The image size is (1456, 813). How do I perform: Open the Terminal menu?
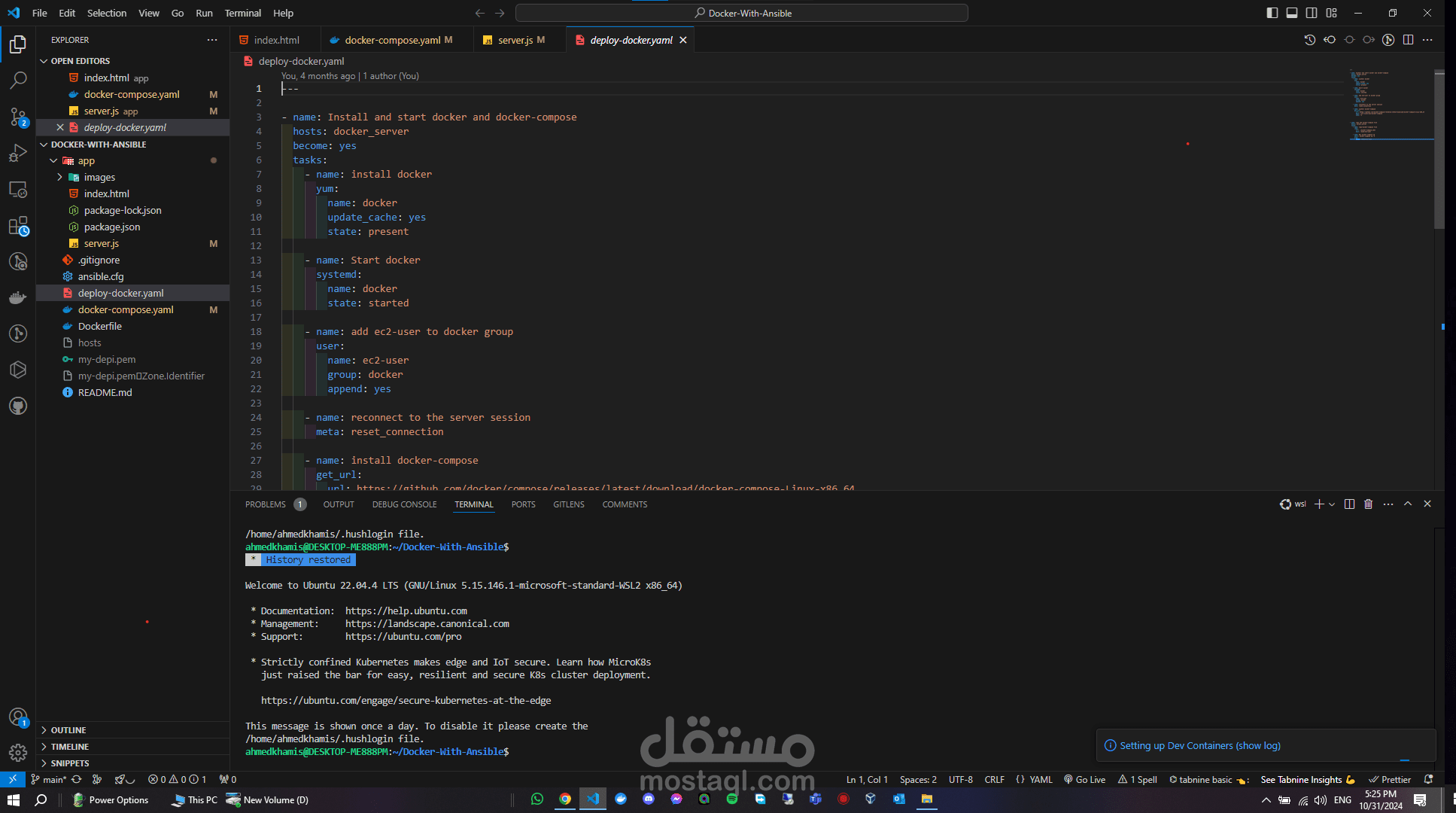242,13
